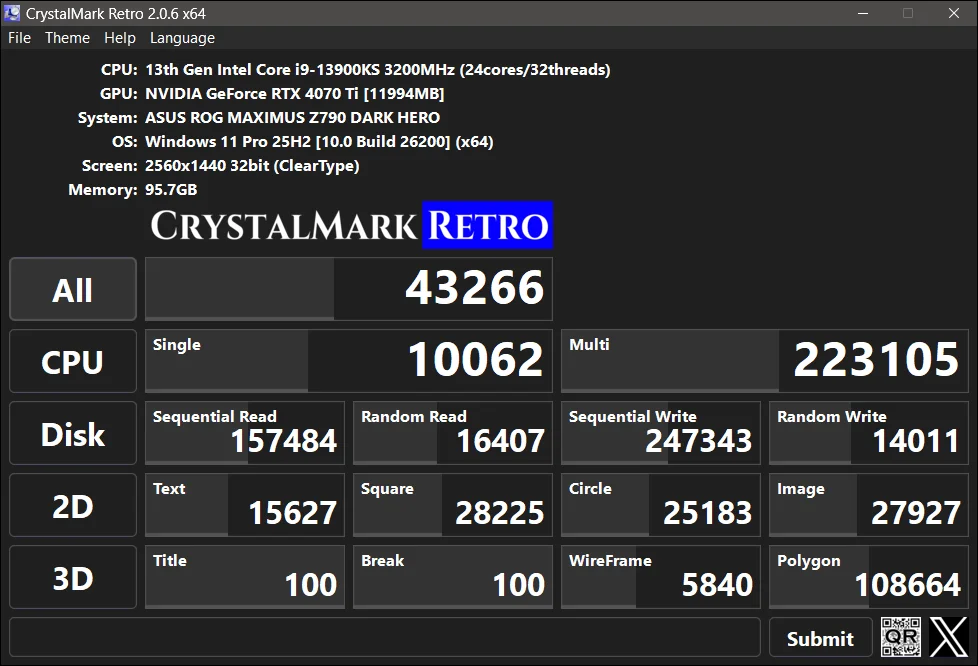Click the Screen text 2560x1440 32bit
978x666 pixels.
pyautogui.click(x=252, y=166)
